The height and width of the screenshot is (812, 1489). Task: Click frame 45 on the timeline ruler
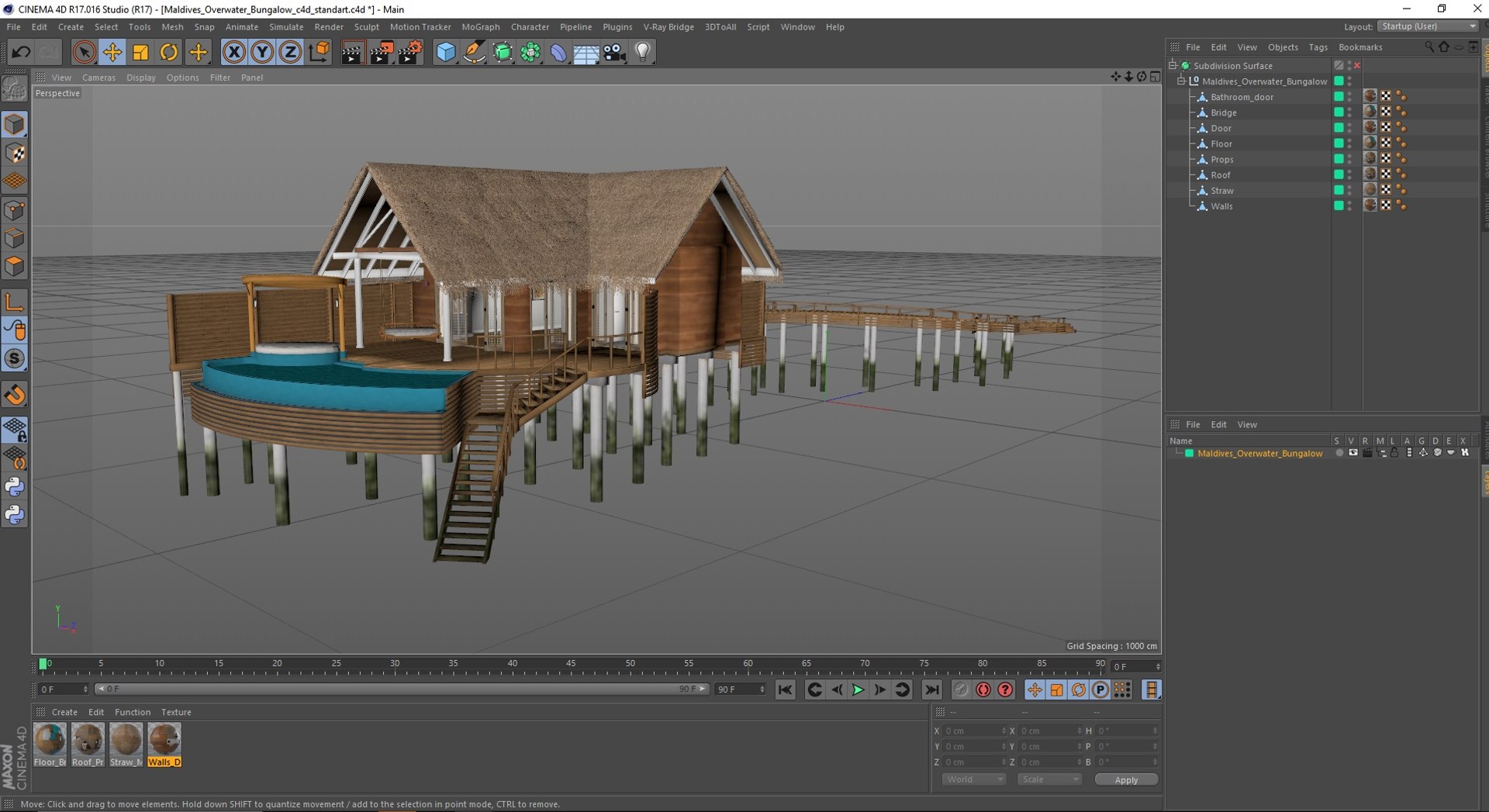coord(571,665)
